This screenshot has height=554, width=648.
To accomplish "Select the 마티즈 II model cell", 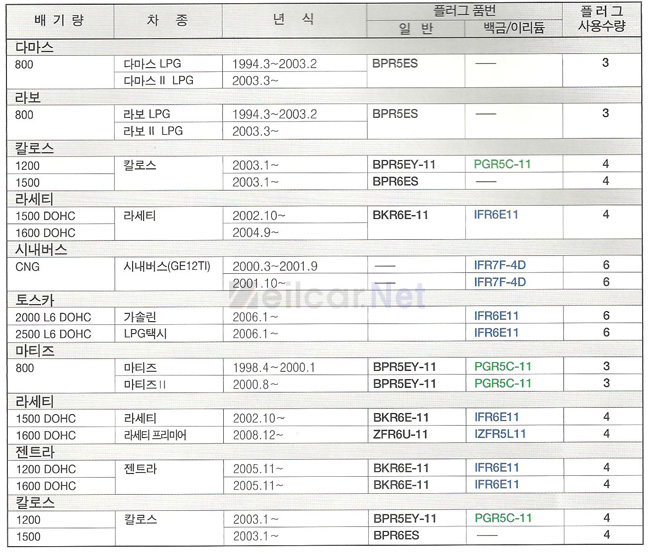I will (x=145, y=384).
